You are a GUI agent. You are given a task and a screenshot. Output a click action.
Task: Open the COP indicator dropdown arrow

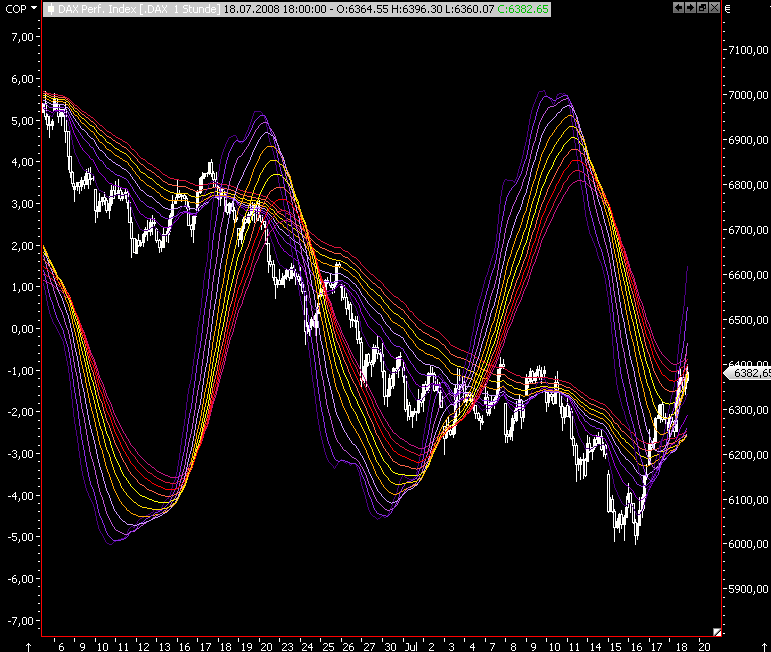point(36,7)
